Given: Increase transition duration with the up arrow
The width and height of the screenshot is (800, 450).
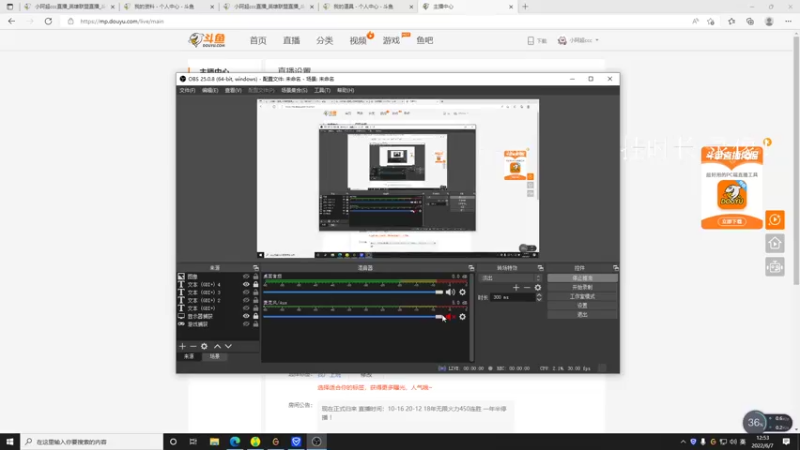Looking at the screenshot, I should pyautogui.click(x=539, y=295).
